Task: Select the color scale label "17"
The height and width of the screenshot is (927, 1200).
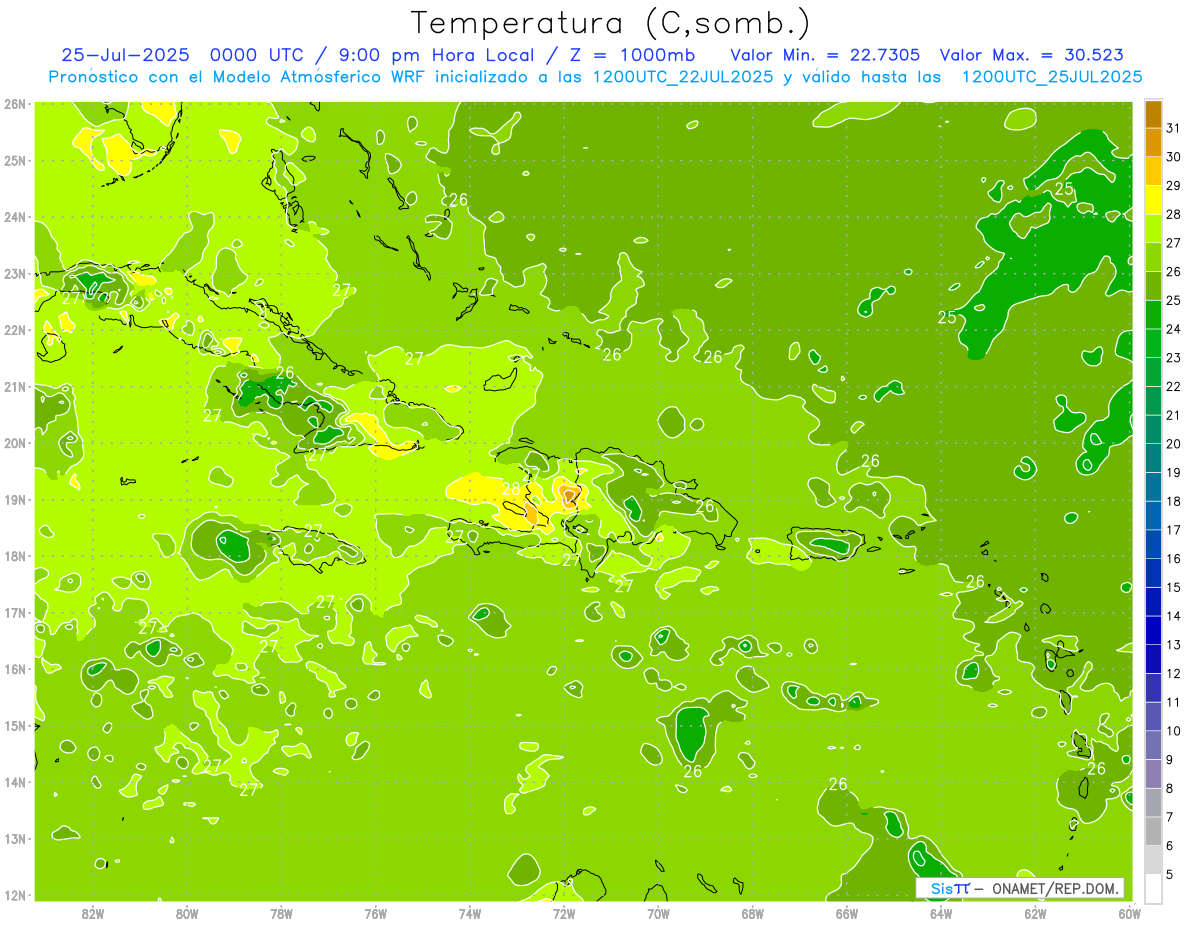Action: coord(1174,530)
